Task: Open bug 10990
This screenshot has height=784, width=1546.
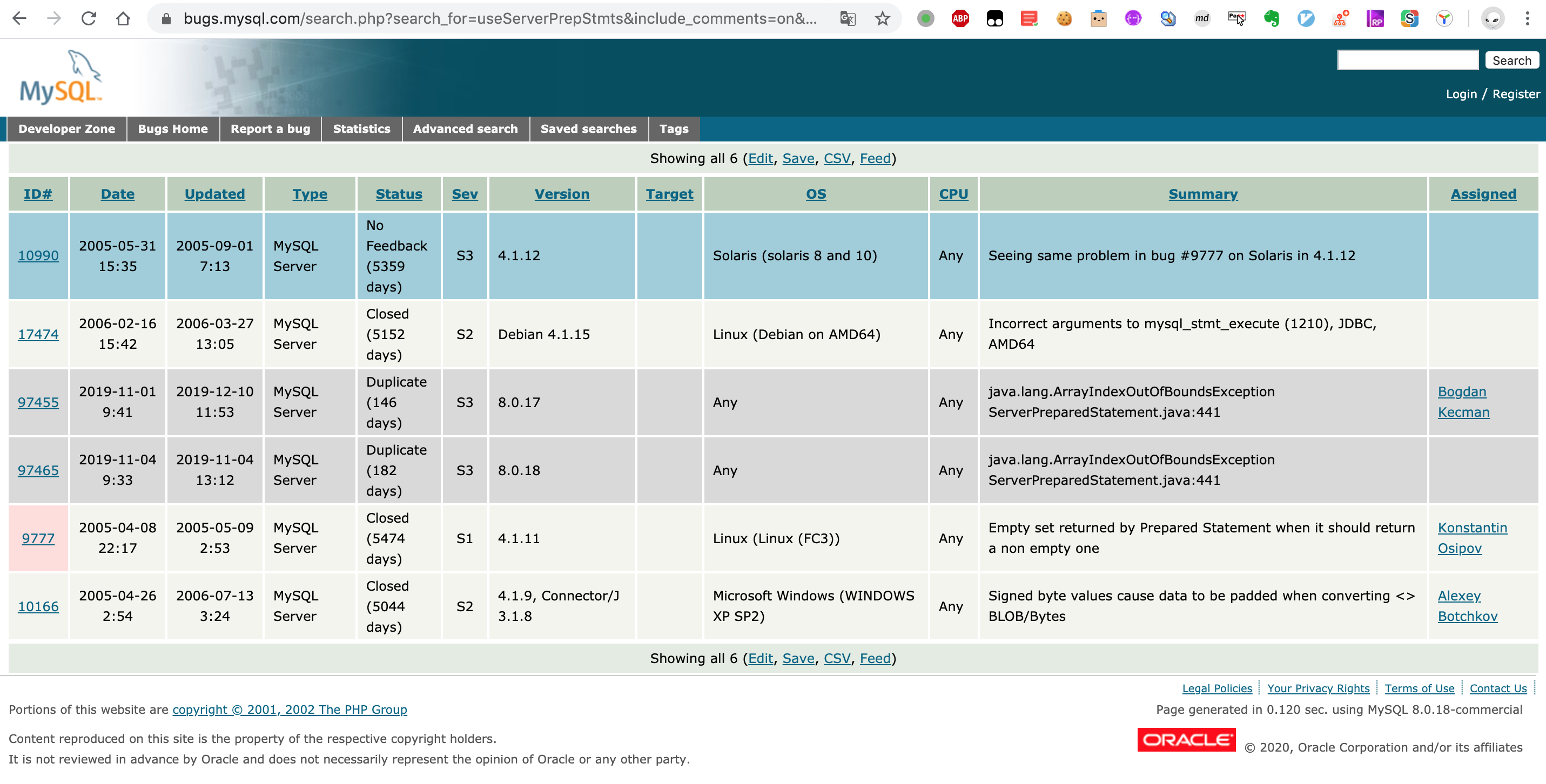Action: (x=38, y=255)
